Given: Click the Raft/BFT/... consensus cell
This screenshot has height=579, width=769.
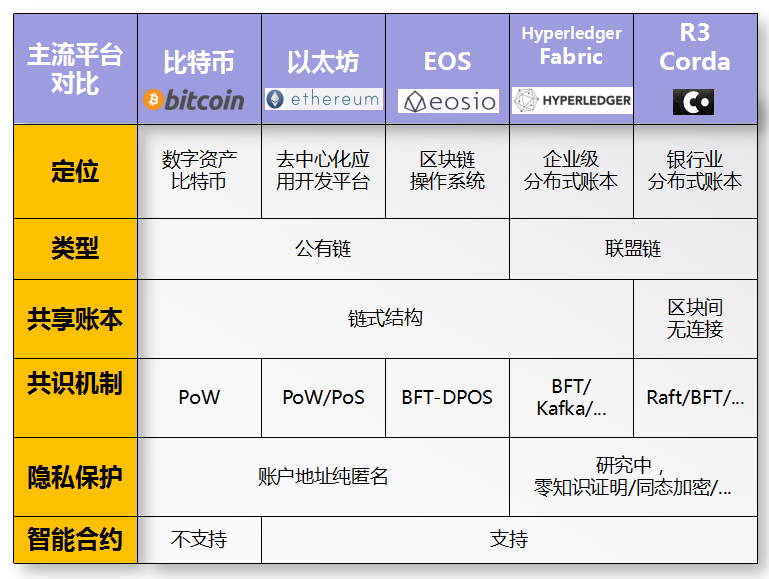Looking at the screenshot, I should (x=695, y=397).
